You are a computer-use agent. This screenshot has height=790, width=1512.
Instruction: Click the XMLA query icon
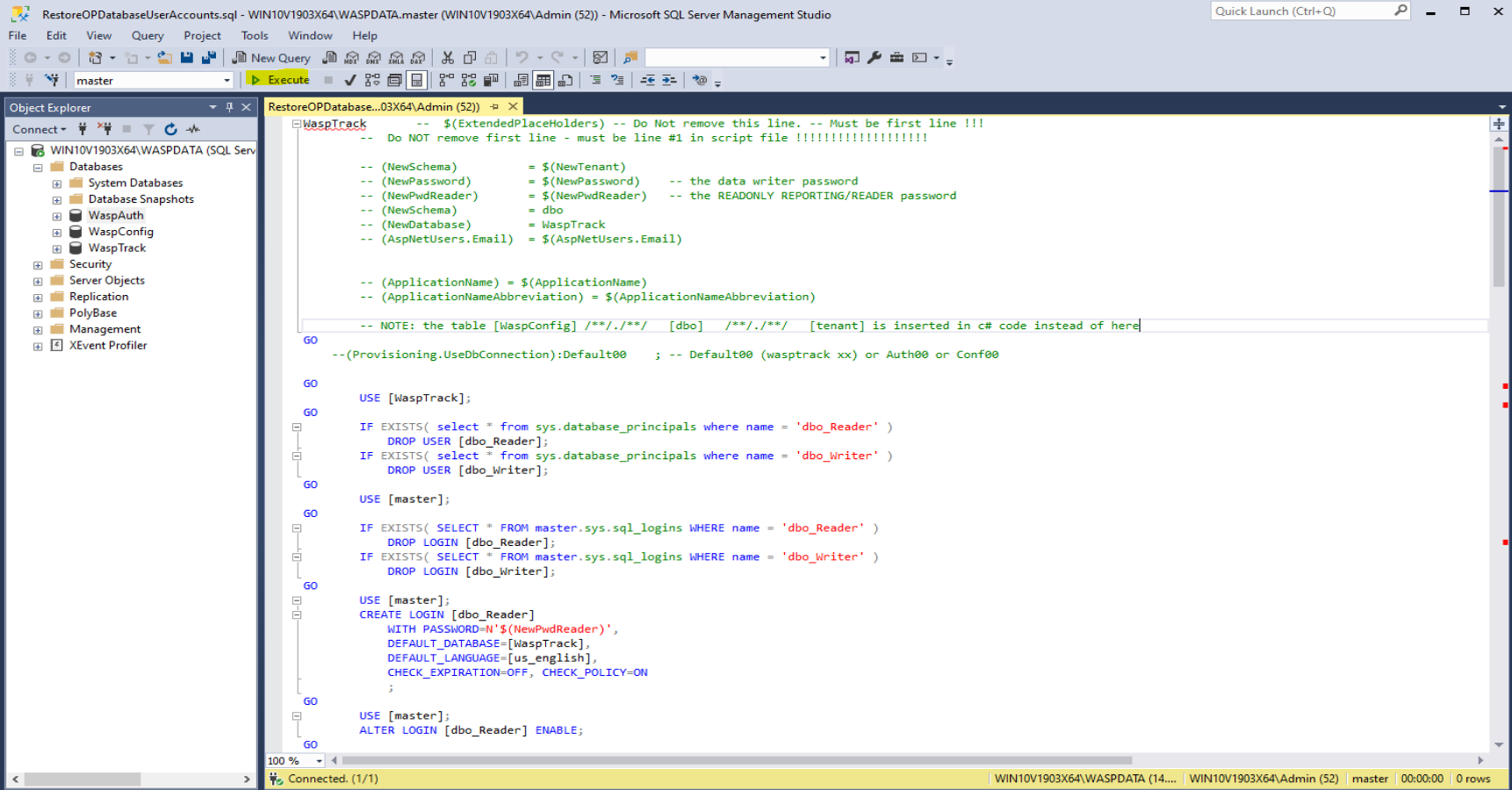click(x=396, y=58)
